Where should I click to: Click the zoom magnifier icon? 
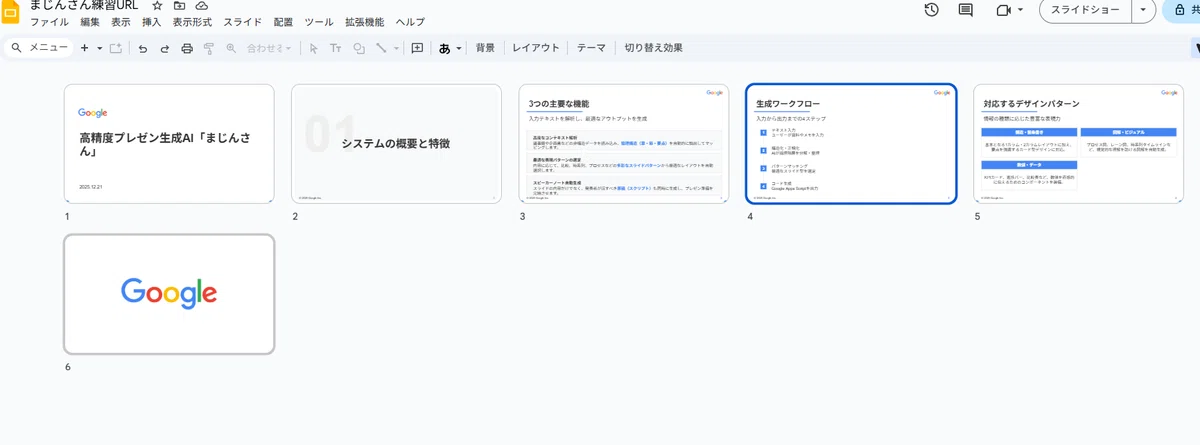231,48
